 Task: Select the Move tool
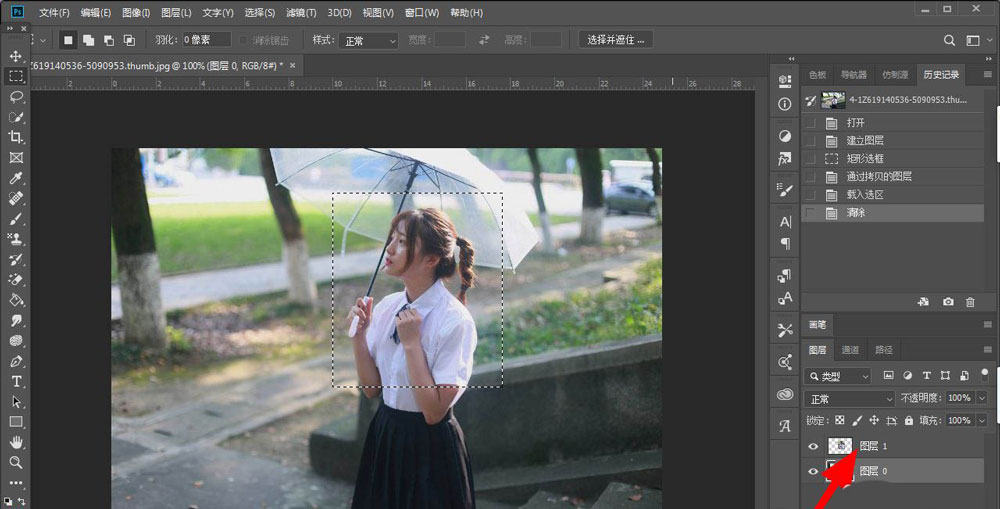(x=16, y=55)
